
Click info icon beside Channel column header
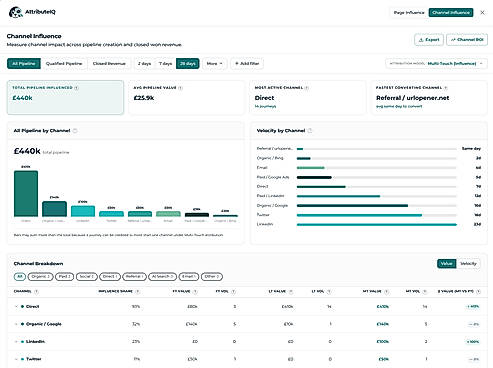point(36,292)
